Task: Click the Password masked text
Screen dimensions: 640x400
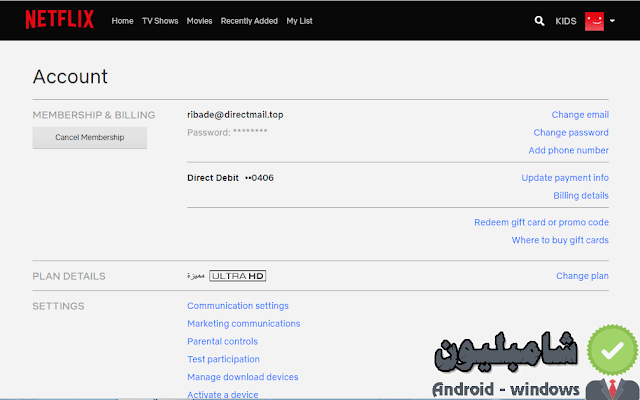Action: point(227,132)
